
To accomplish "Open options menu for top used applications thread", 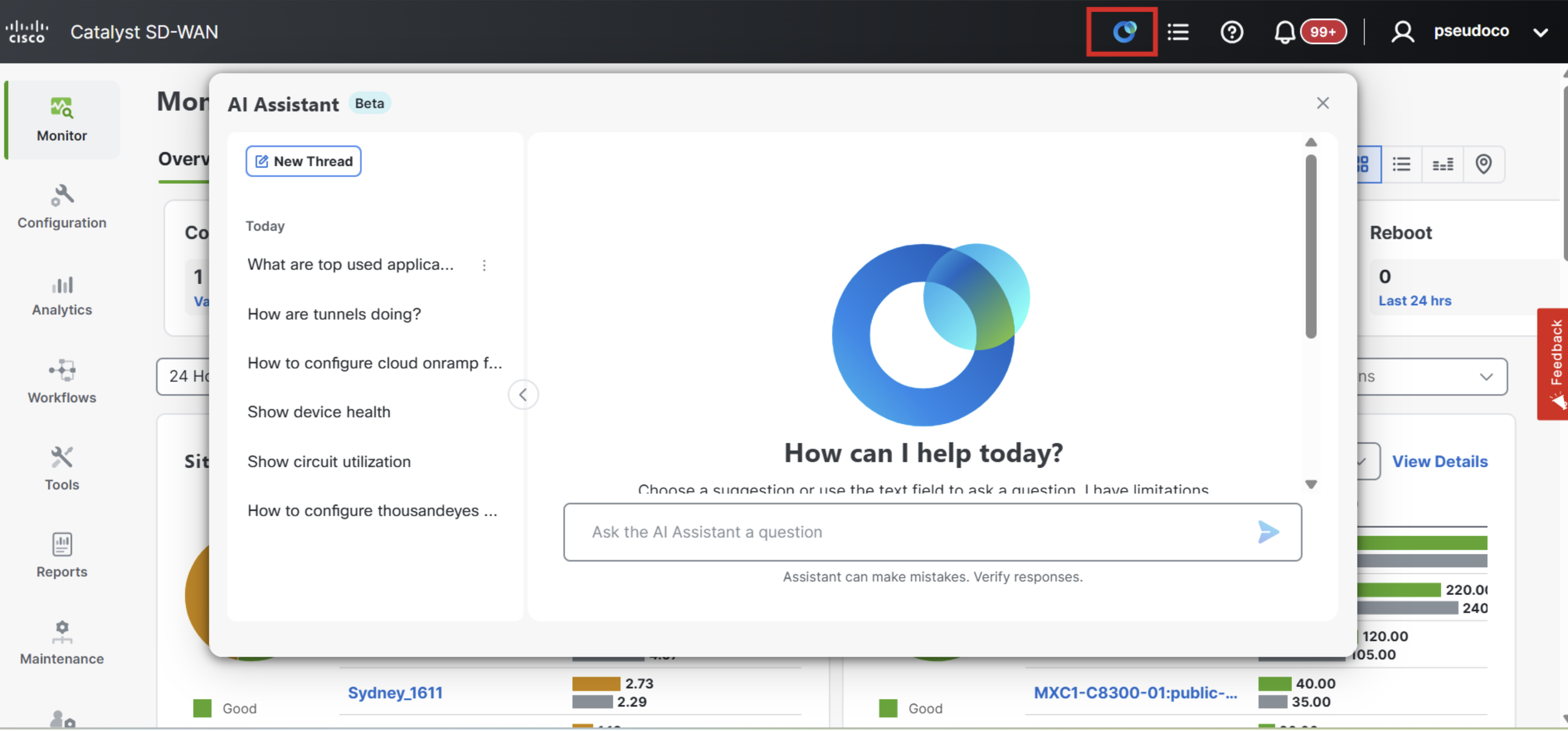I will pyautogui.click(x=484, y=266).
